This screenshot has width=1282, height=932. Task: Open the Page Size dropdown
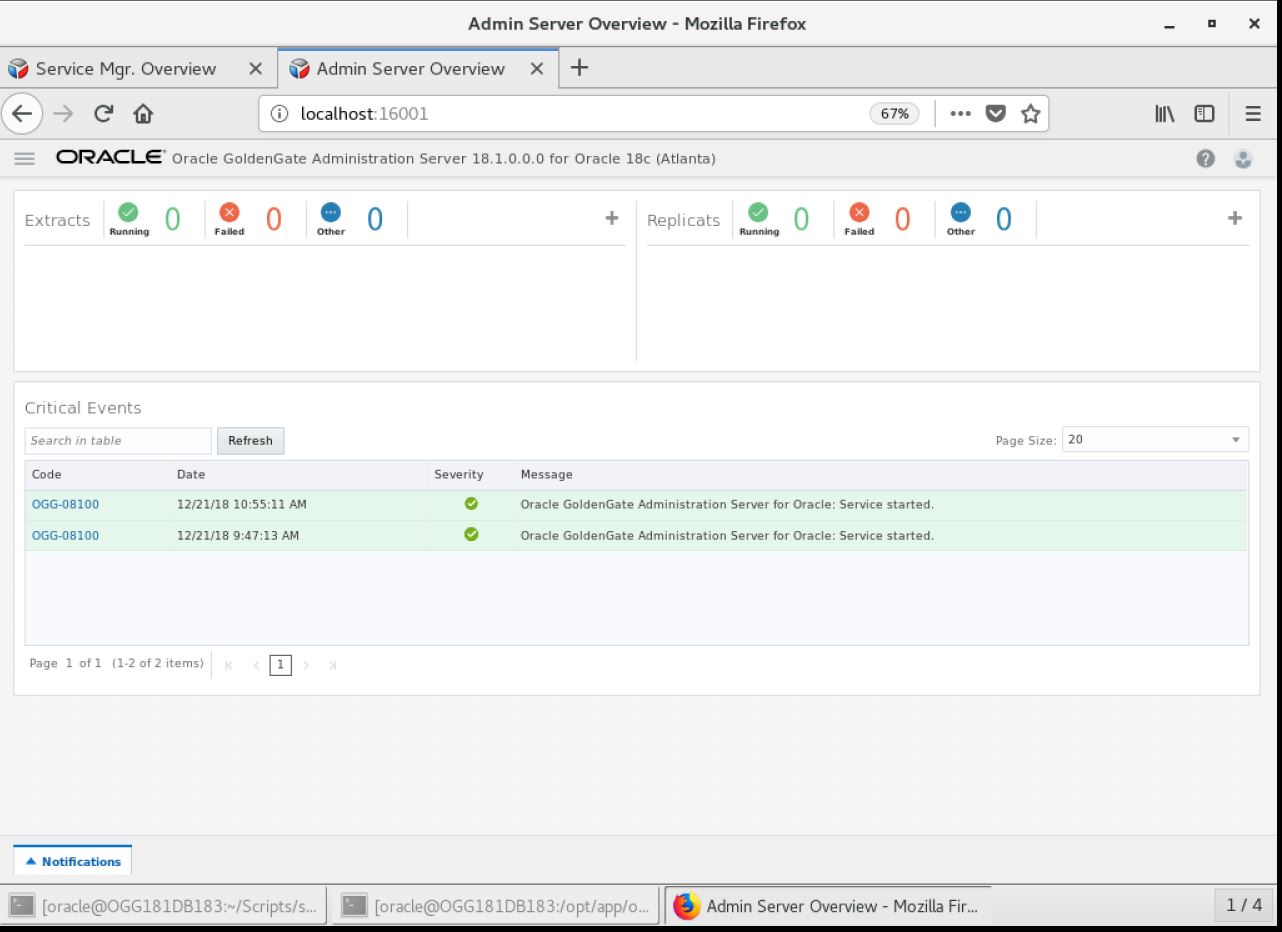1155,440
